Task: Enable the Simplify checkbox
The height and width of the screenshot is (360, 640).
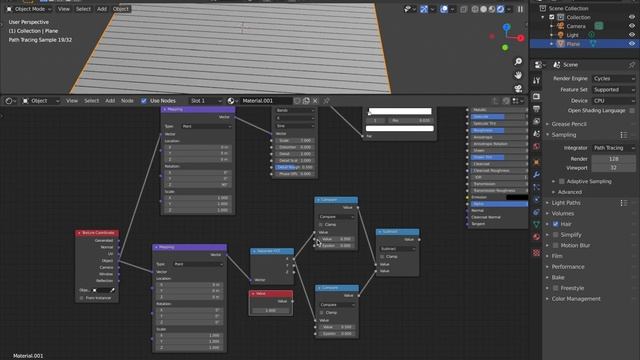Action: click(556, 235)
